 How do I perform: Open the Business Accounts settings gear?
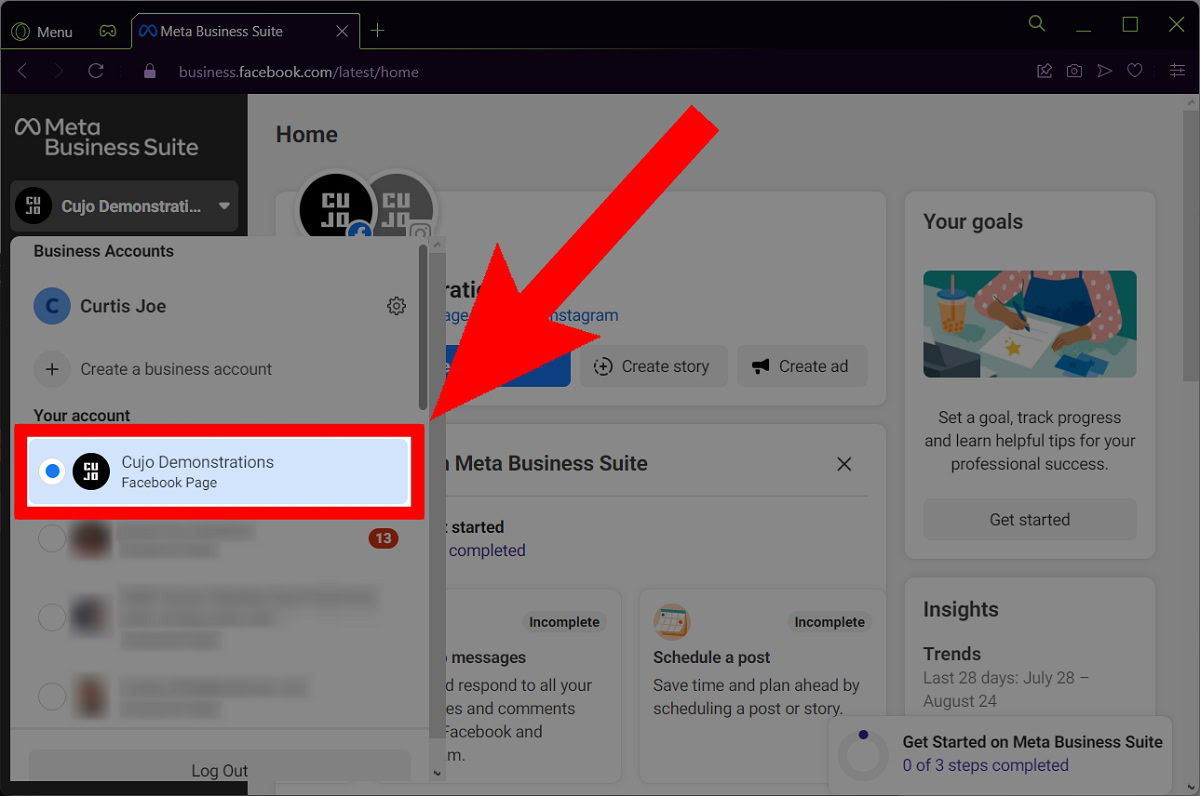click(396, 306)
